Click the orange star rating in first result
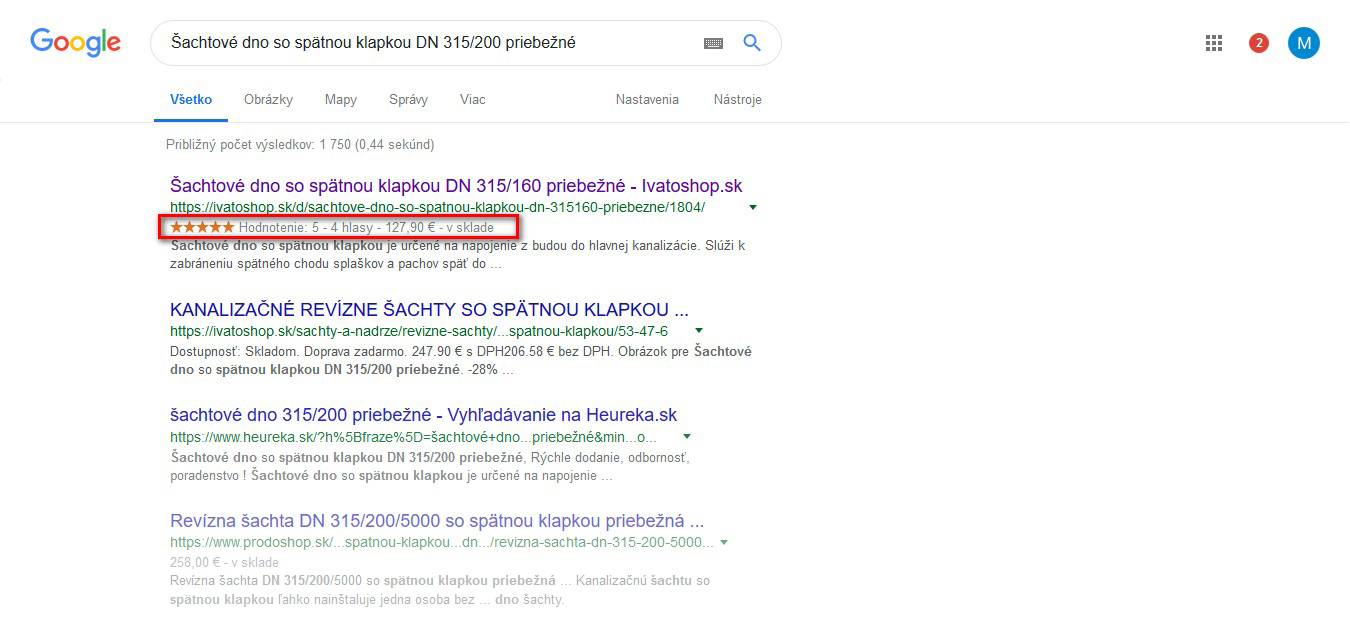Viewport: 1350px width, 631px height. [202, 227]
